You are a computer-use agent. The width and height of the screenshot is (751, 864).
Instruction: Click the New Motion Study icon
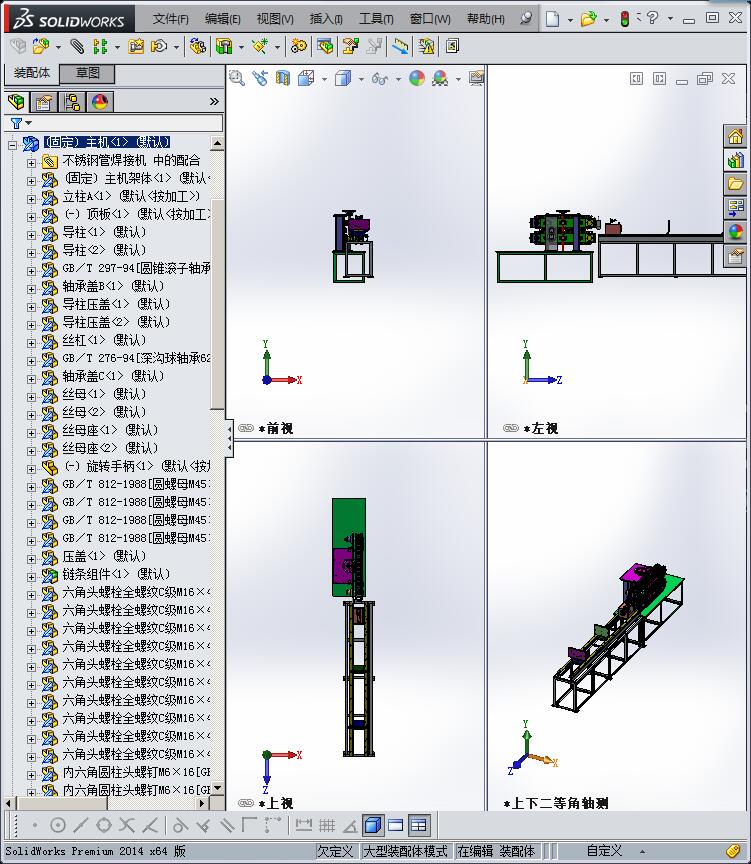pos(299,46)
